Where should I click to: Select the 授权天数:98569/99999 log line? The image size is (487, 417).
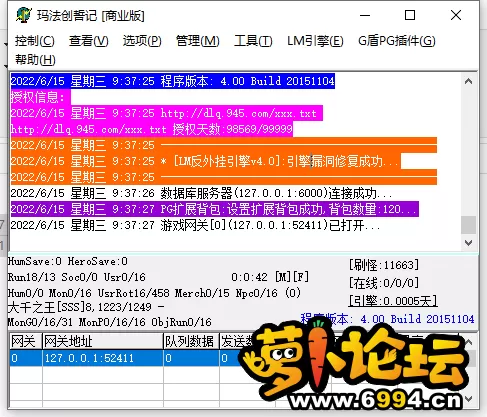click(x=152, y=129)
